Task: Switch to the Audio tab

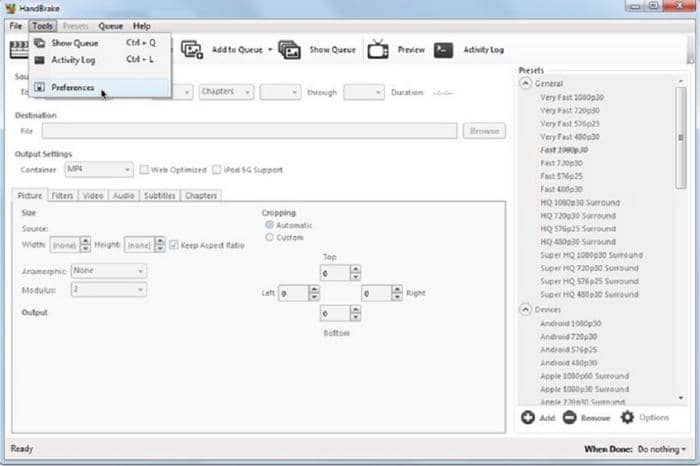Action: (x=124, y=196)
